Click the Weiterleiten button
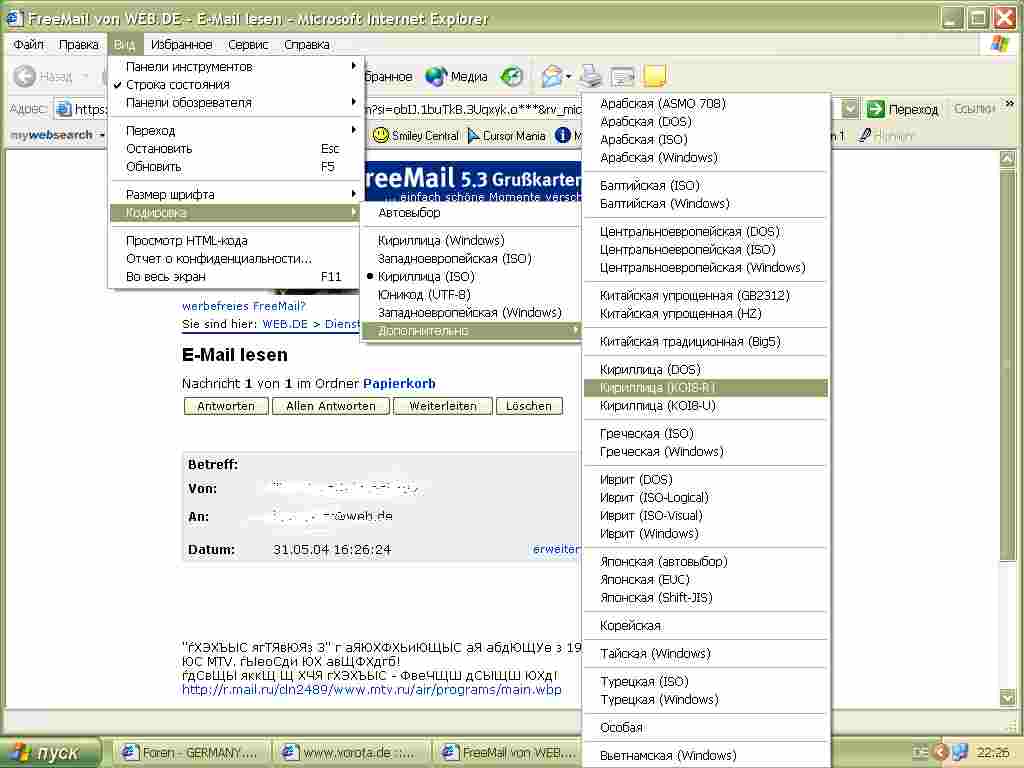 coord(443,406)
